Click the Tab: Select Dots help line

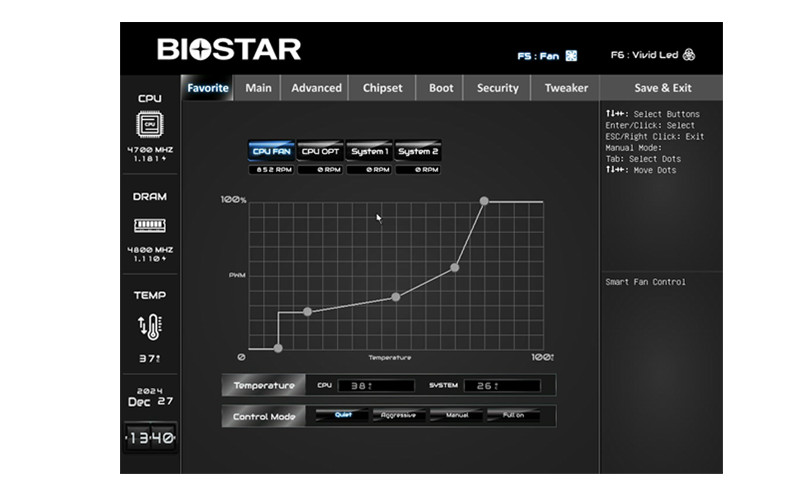643,159
